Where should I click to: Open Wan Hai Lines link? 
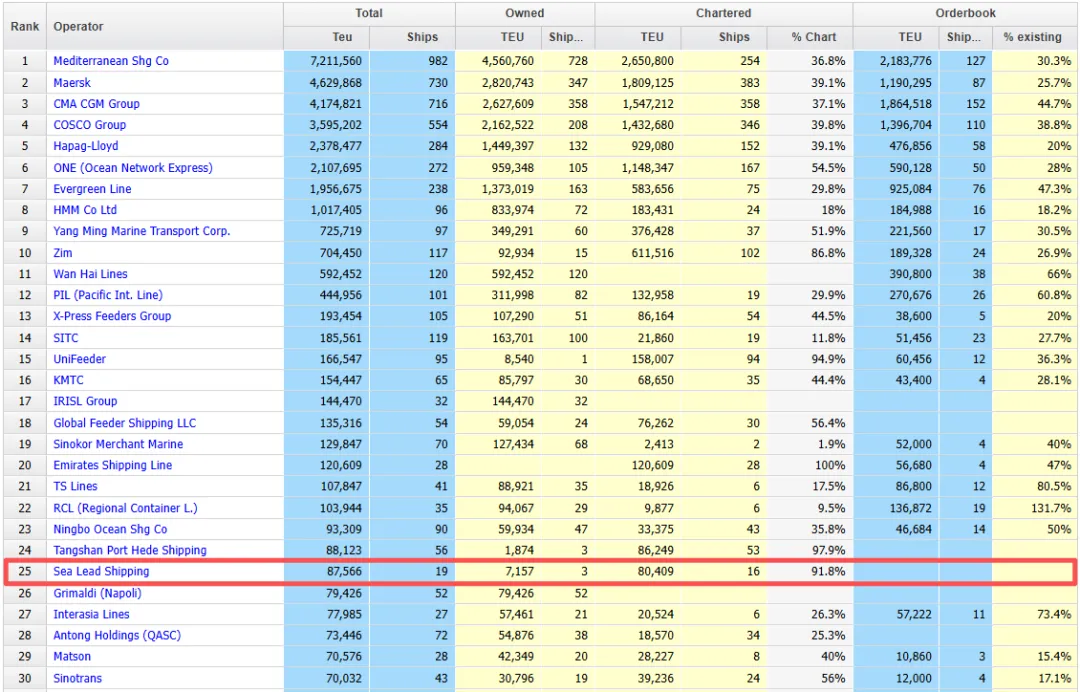point(90,274)
